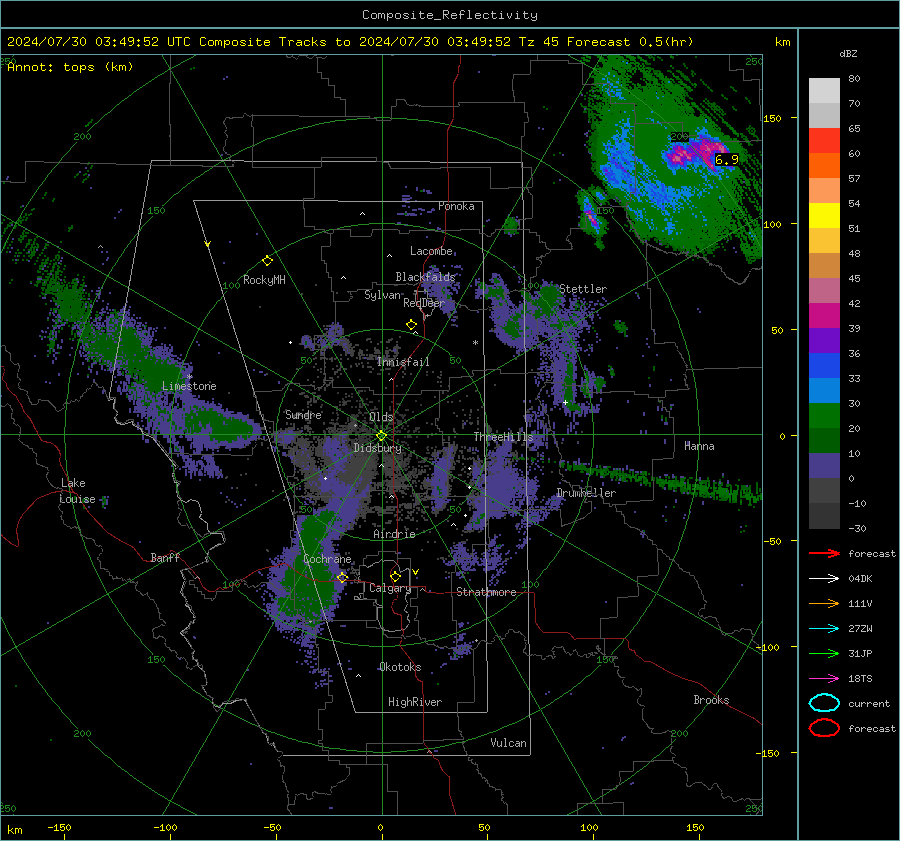Image resolution: width=900 pixels, height=841 pixels.
Task: Click the dBZ scale heading
Action: (848, 54)
